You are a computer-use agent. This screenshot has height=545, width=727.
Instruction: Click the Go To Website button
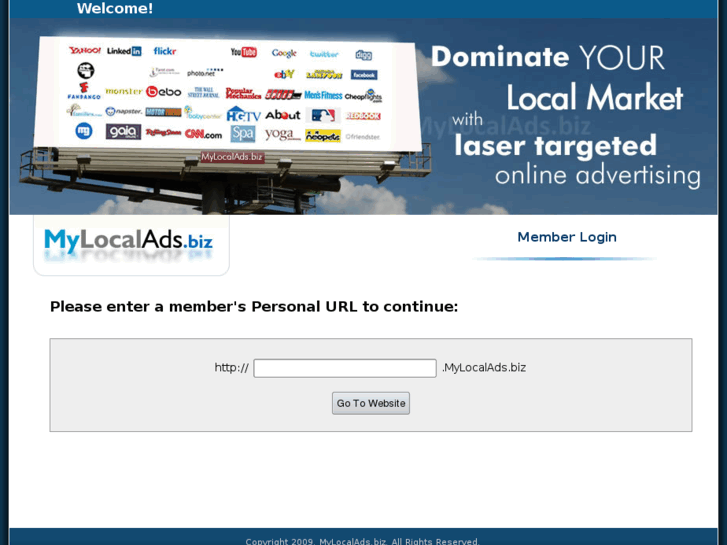coord(371,403)
